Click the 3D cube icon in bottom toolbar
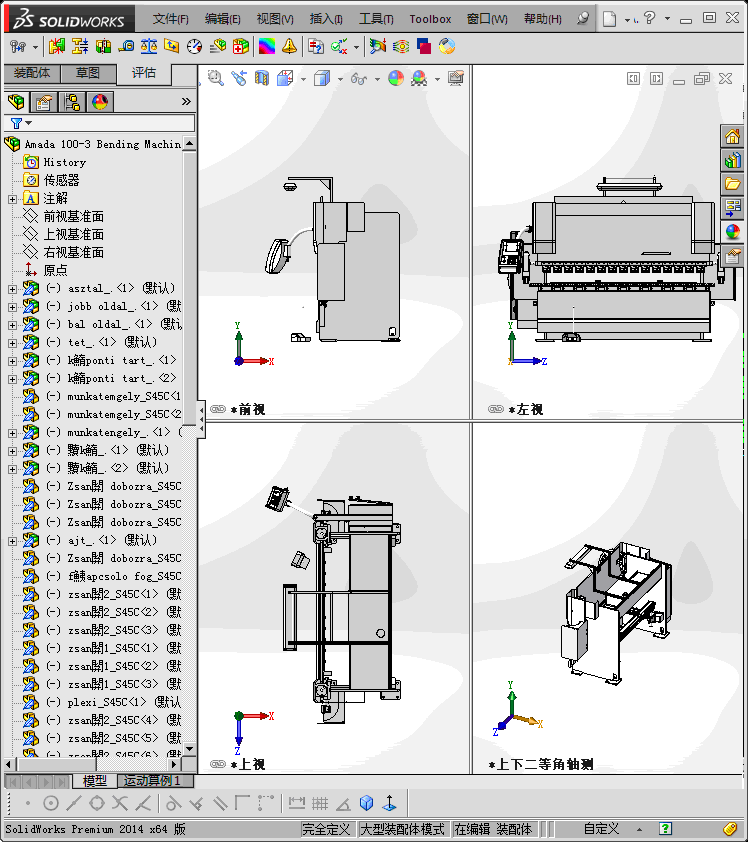 pos(366,803)
